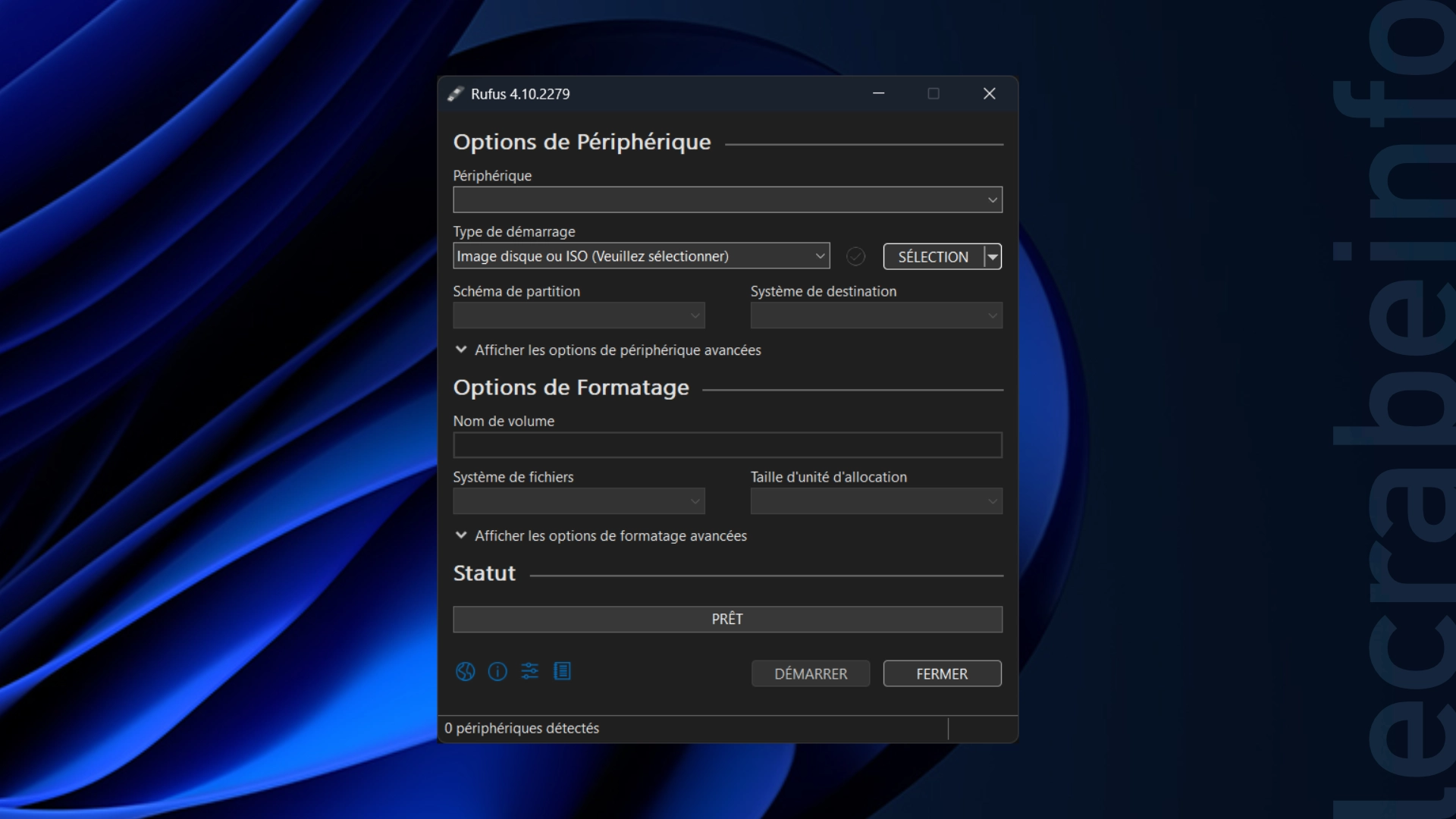
Task: Open the Périphérique dropdown
Action: tap(727, 199)
